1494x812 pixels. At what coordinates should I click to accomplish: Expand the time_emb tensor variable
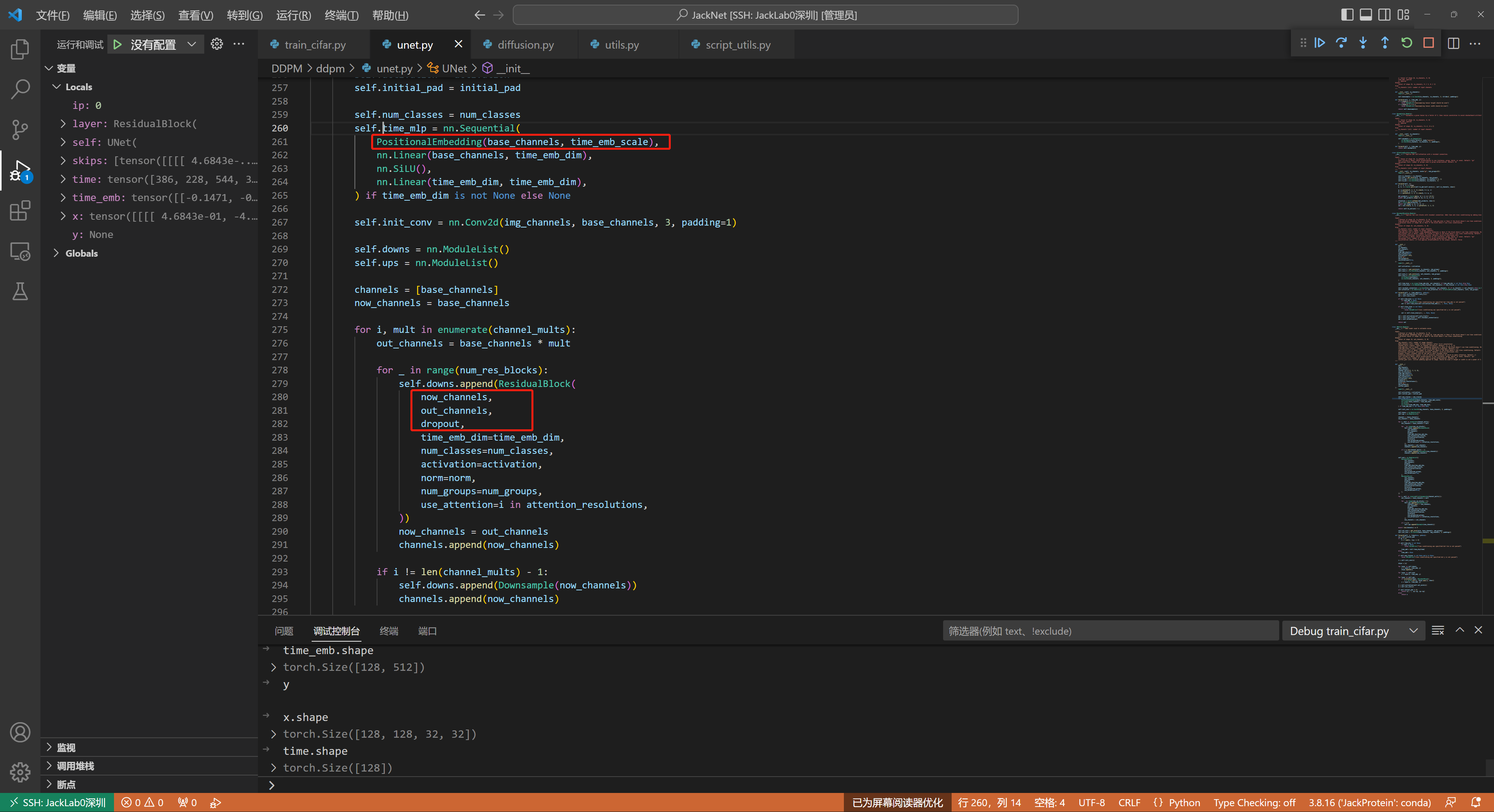(x=63, y=198)
